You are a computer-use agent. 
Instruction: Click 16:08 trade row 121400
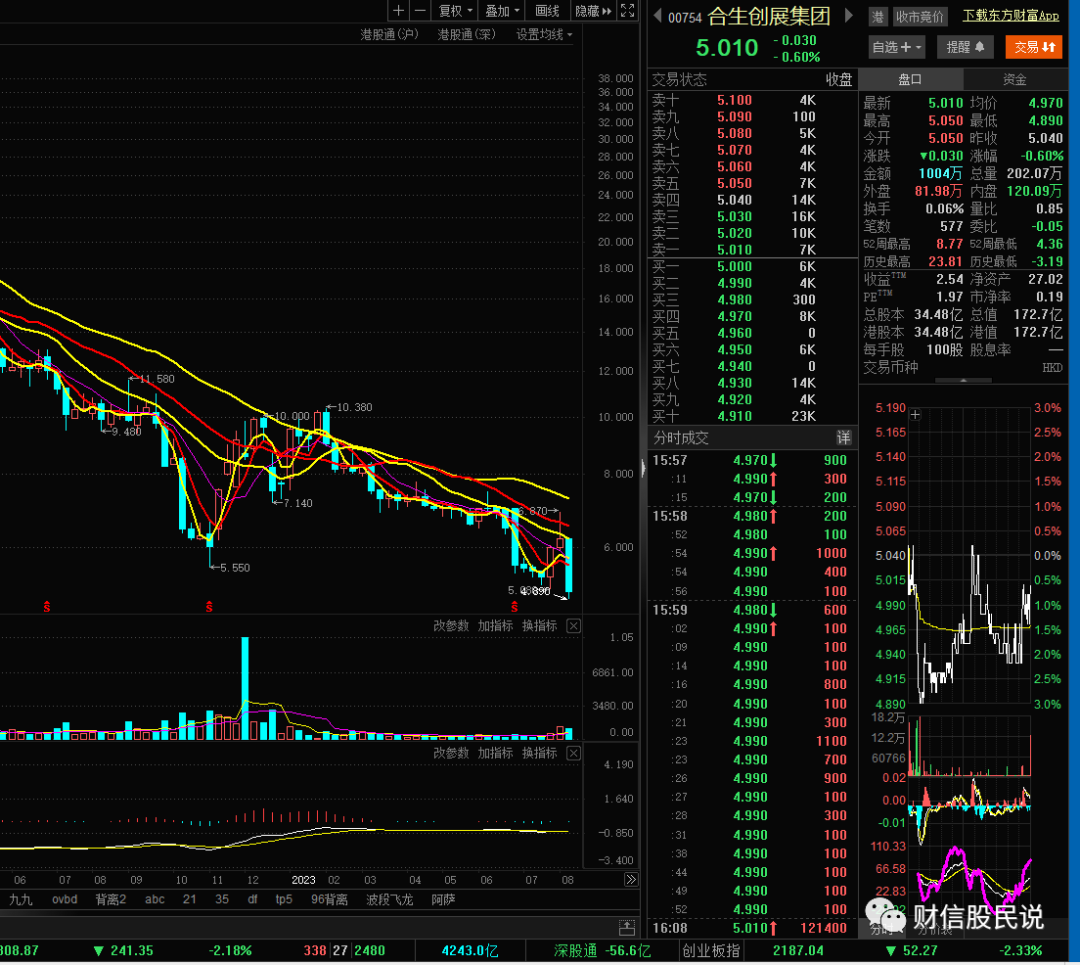(x=752, y=928)
